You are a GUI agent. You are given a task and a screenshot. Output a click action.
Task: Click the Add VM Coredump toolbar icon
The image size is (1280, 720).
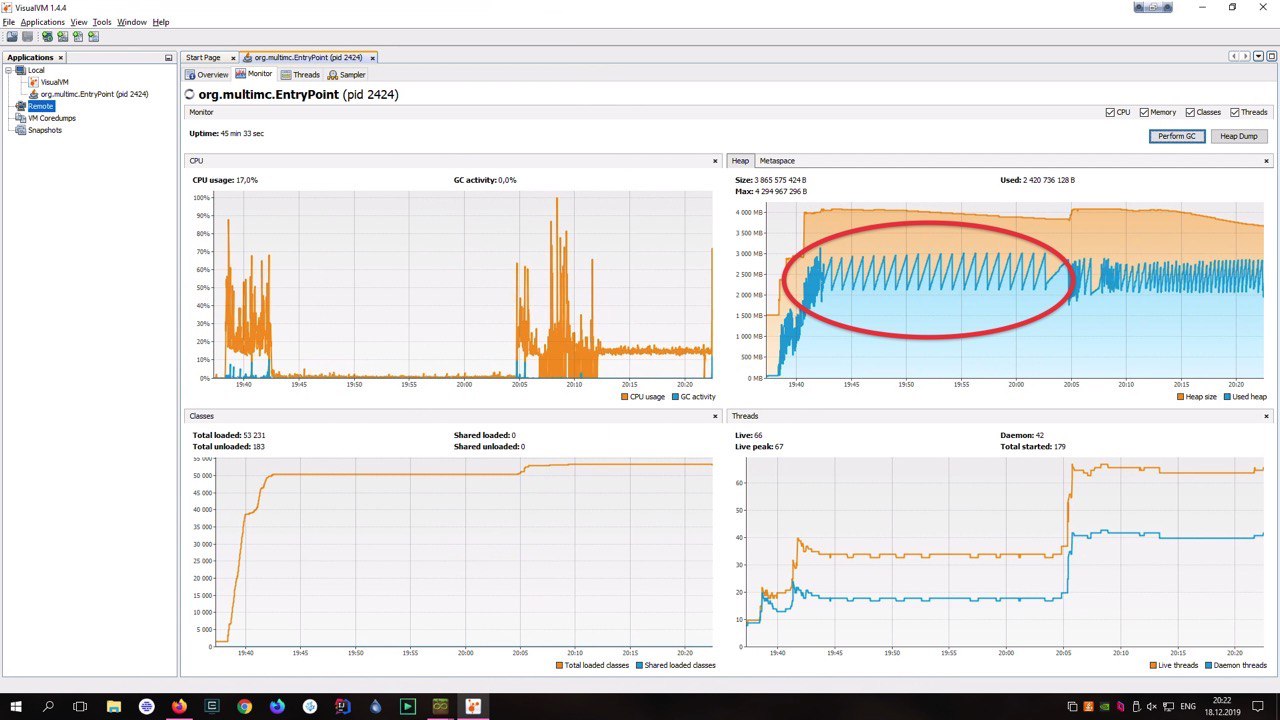point(78,36)
